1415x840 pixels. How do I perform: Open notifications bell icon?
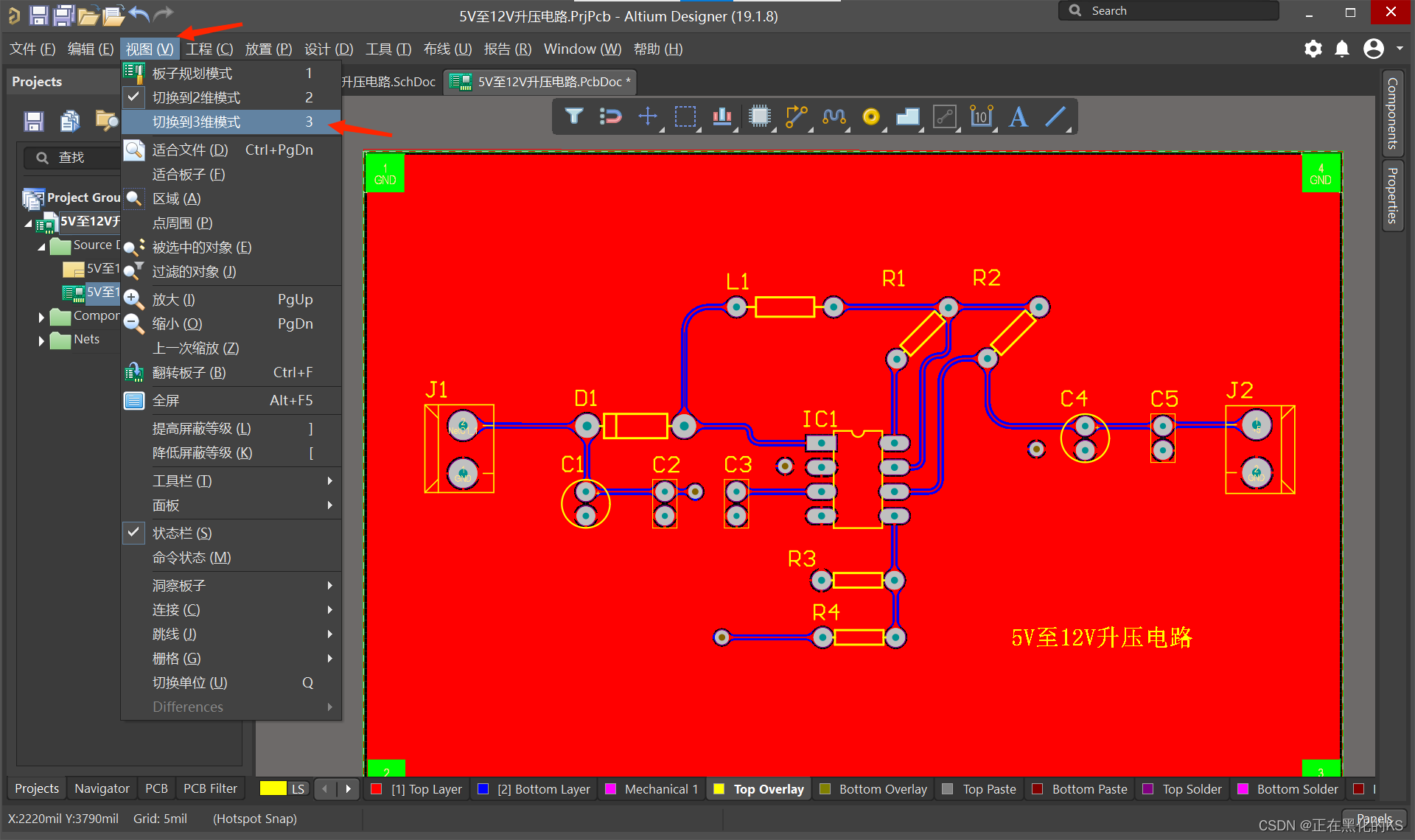point(1342,49)
